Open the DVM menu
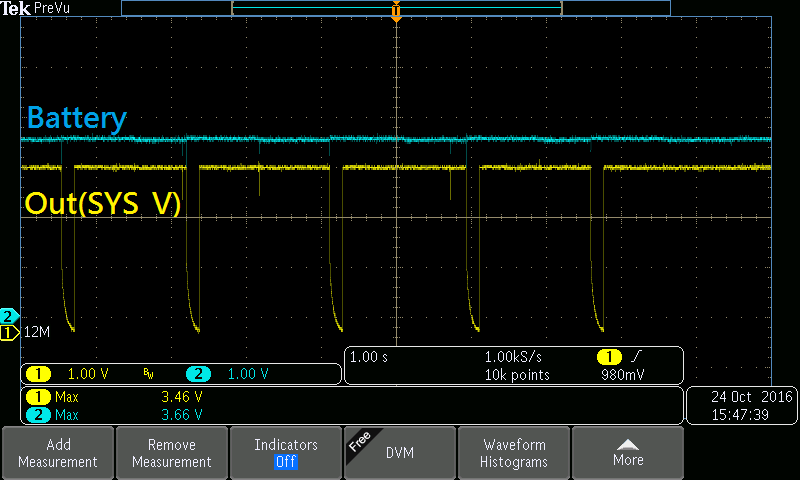 [x=400, y=453]
